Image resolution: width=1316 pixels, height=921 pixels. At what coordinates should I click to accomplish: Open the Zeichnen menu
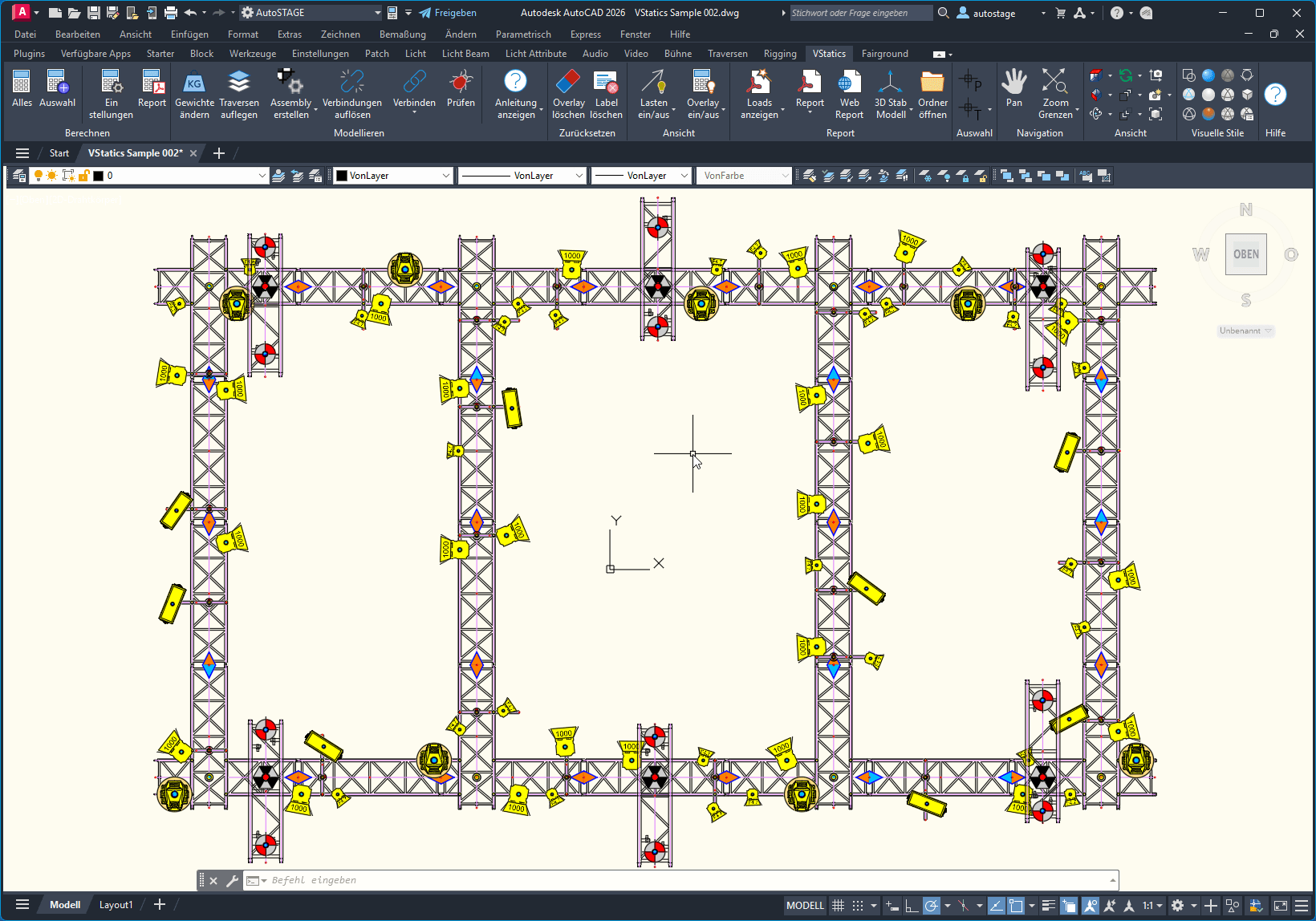(x=340, y=34)
